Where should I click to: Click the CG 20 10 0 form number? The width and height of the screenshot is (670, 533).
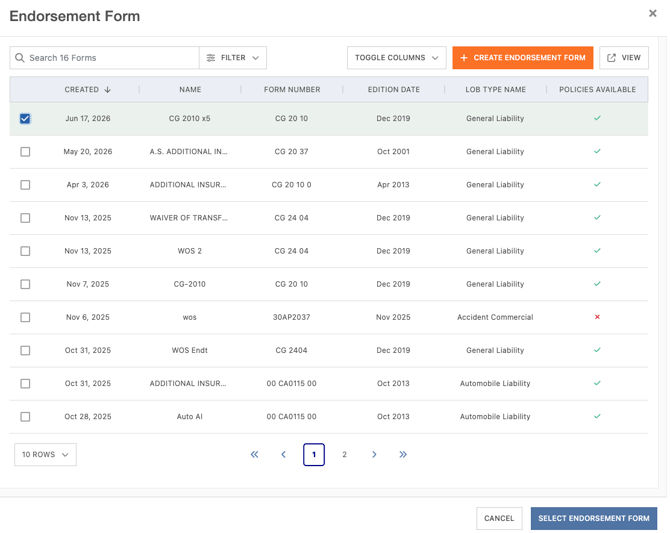291,185
